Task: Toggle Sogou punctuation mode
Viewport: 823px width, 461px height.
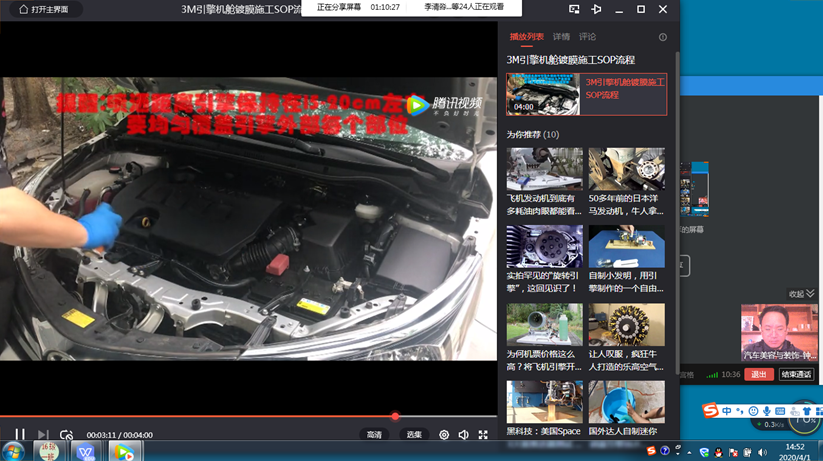Action: tap(740, 411)
